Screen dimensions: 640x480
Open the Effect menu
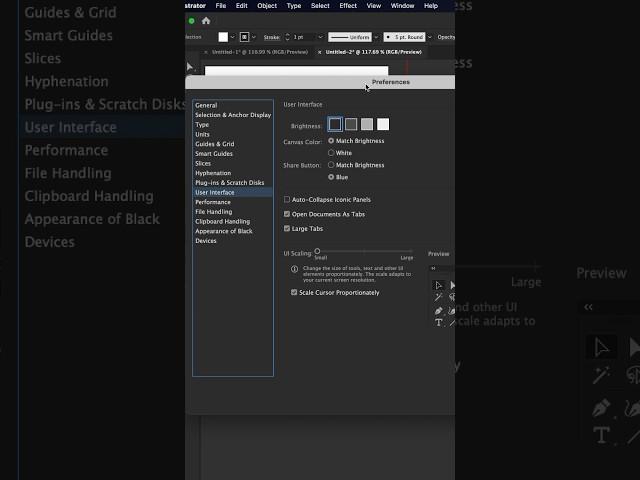(348, 6)
